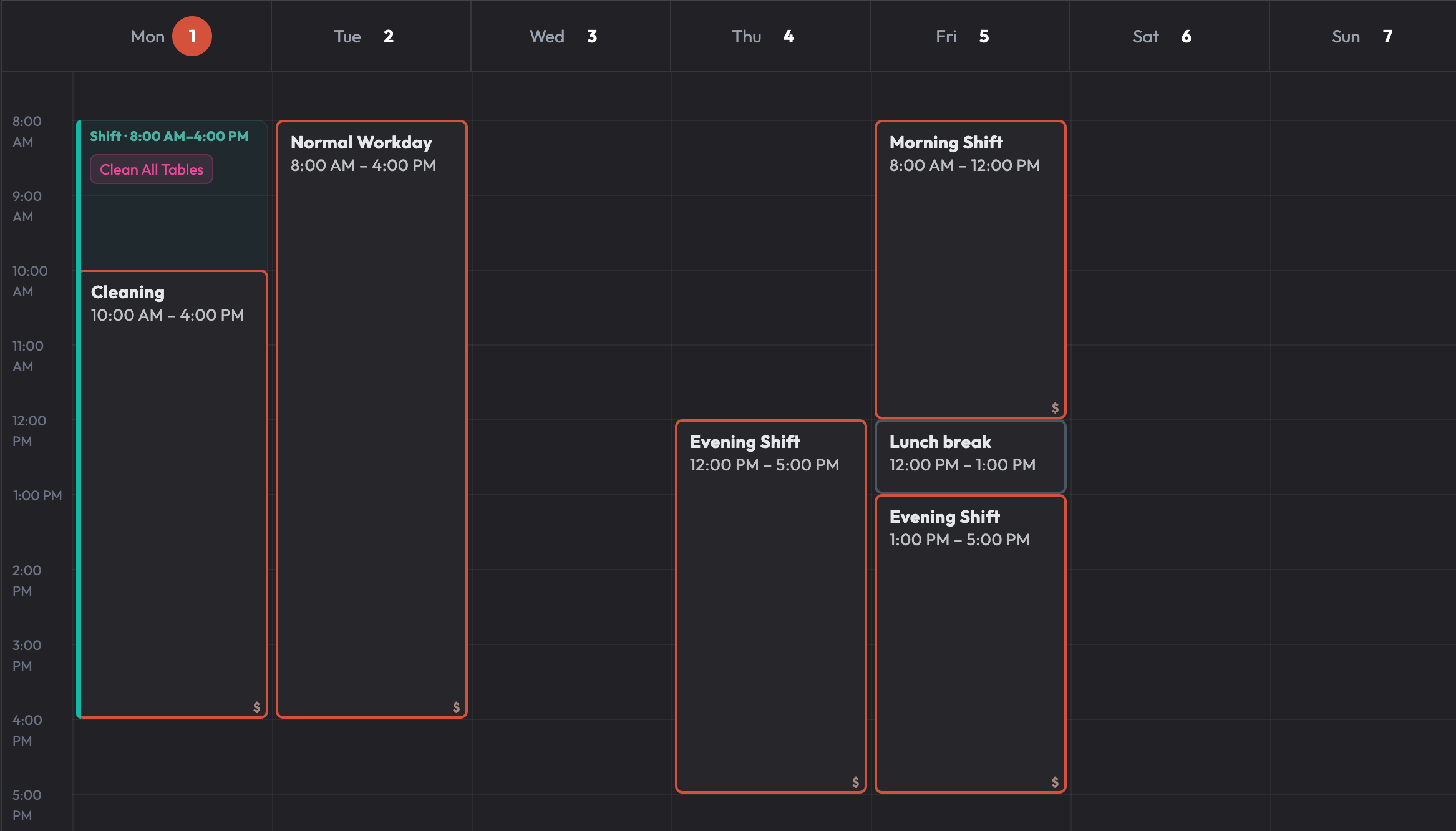Viewport: 1456px width, 831px height.
Task: Click the '10:00 AM – 4:00 PM' time text
Action: point(167,315)
